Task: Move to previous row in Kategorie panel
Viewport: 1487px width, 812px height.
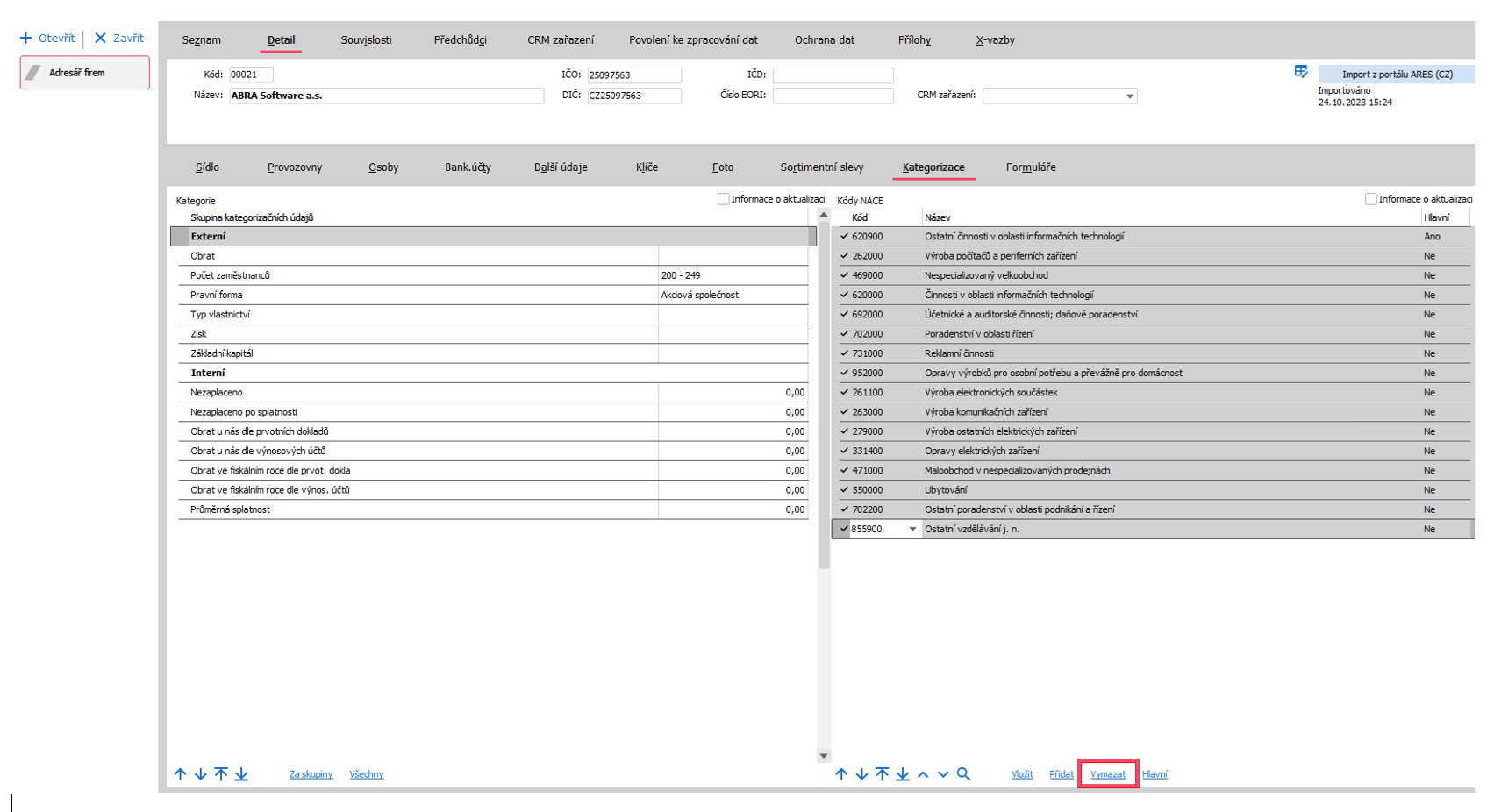Action: 180,774
